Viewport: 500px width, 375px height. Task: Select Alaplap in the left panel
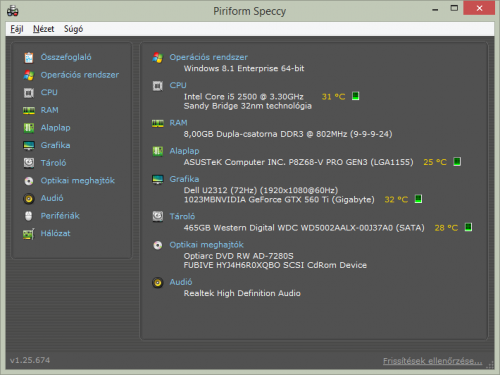55,128
